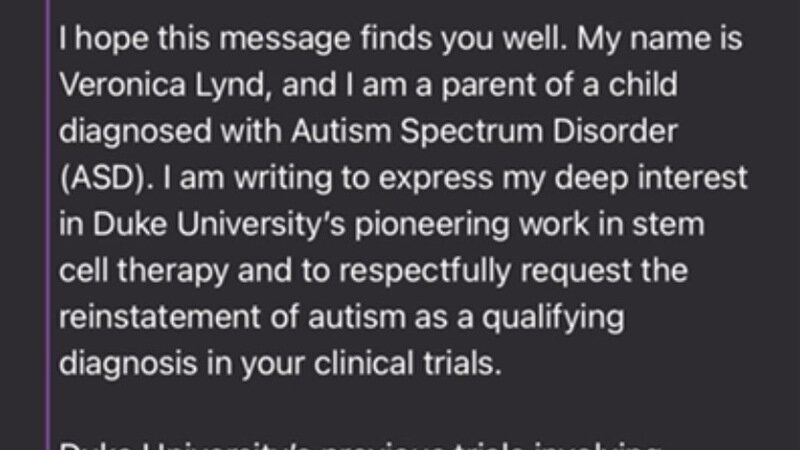Image resolution: width=800 pixels, height=450 pixels.
Task: Select the word "Disorder"
Action: click(615, 131)
